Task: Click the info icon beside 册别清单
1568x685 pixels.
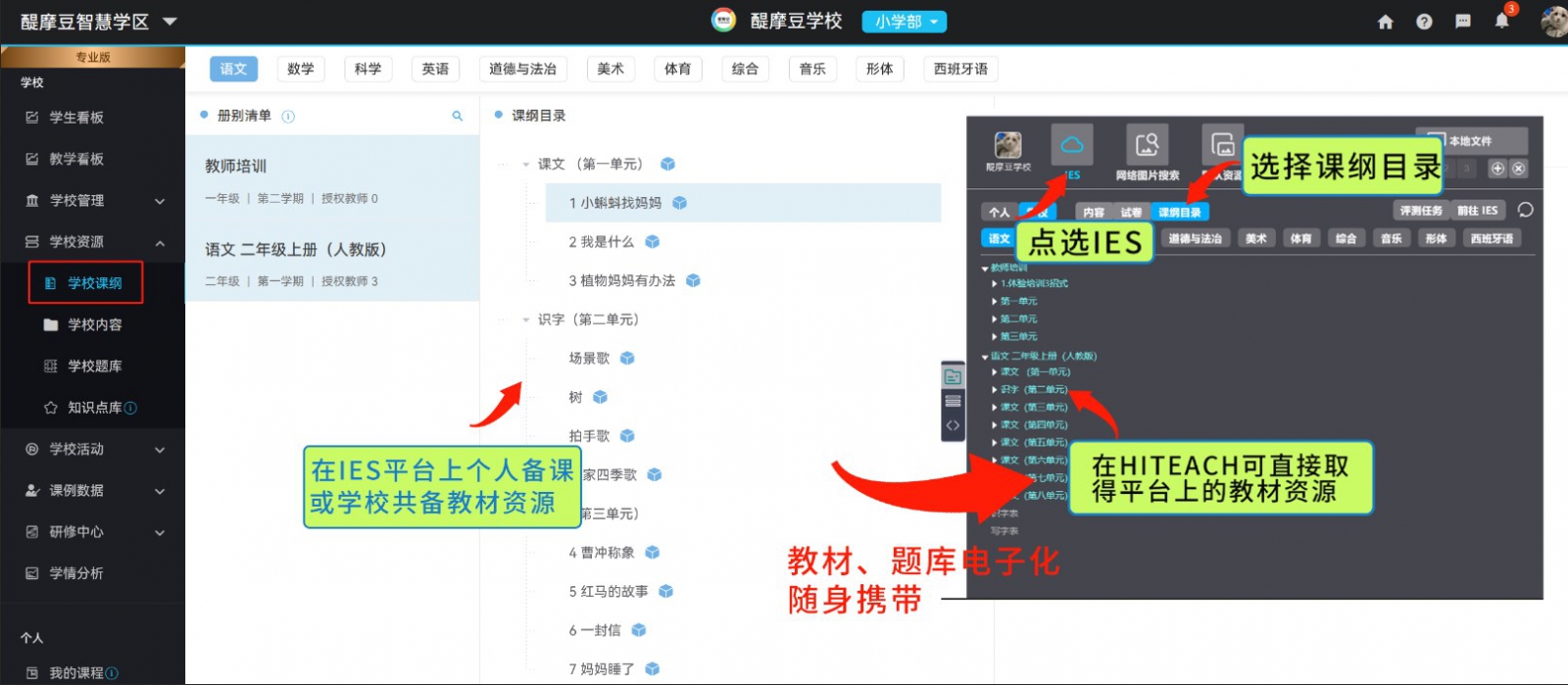Action: (x=288, y=116)
